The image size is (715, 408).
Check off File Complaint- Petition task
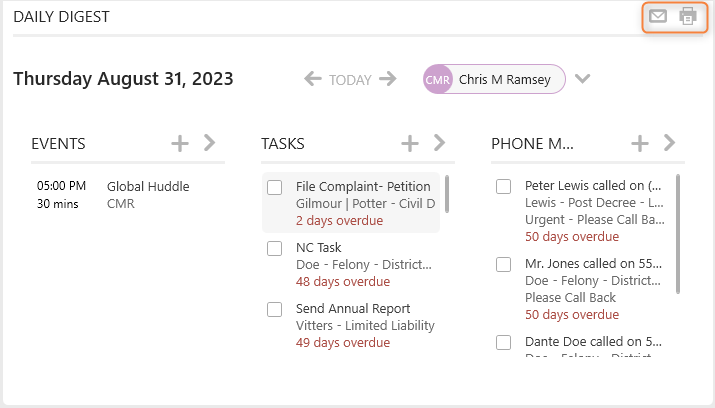coord(275,187)
